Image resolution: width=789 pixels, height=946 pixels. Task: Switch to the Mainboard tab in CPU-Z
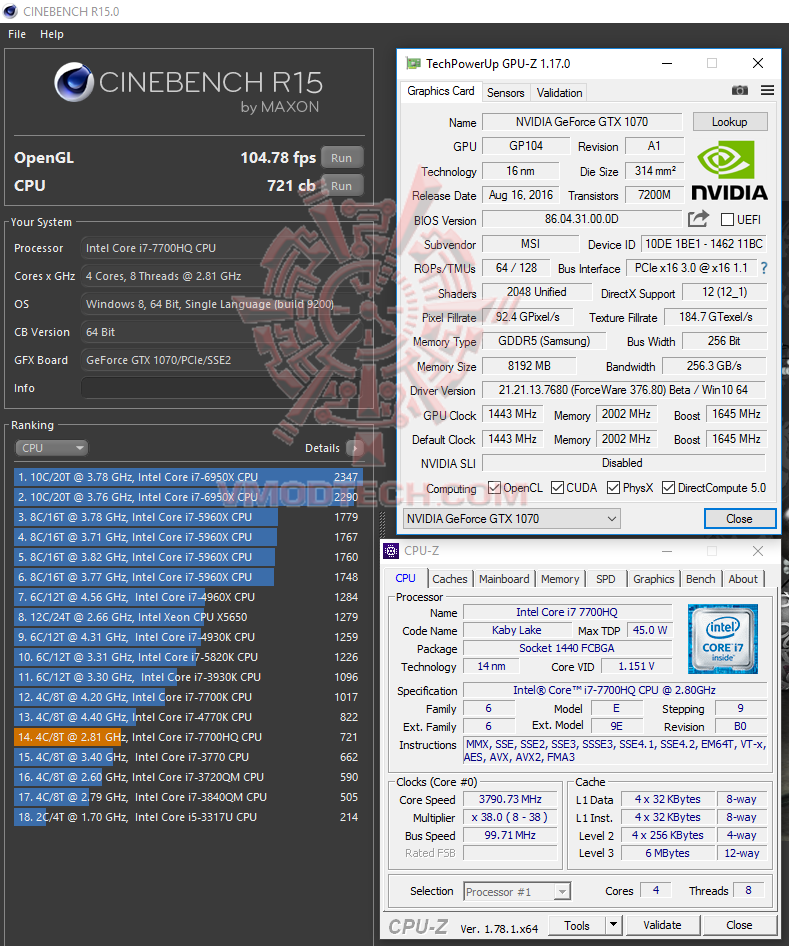click(504, 579)
